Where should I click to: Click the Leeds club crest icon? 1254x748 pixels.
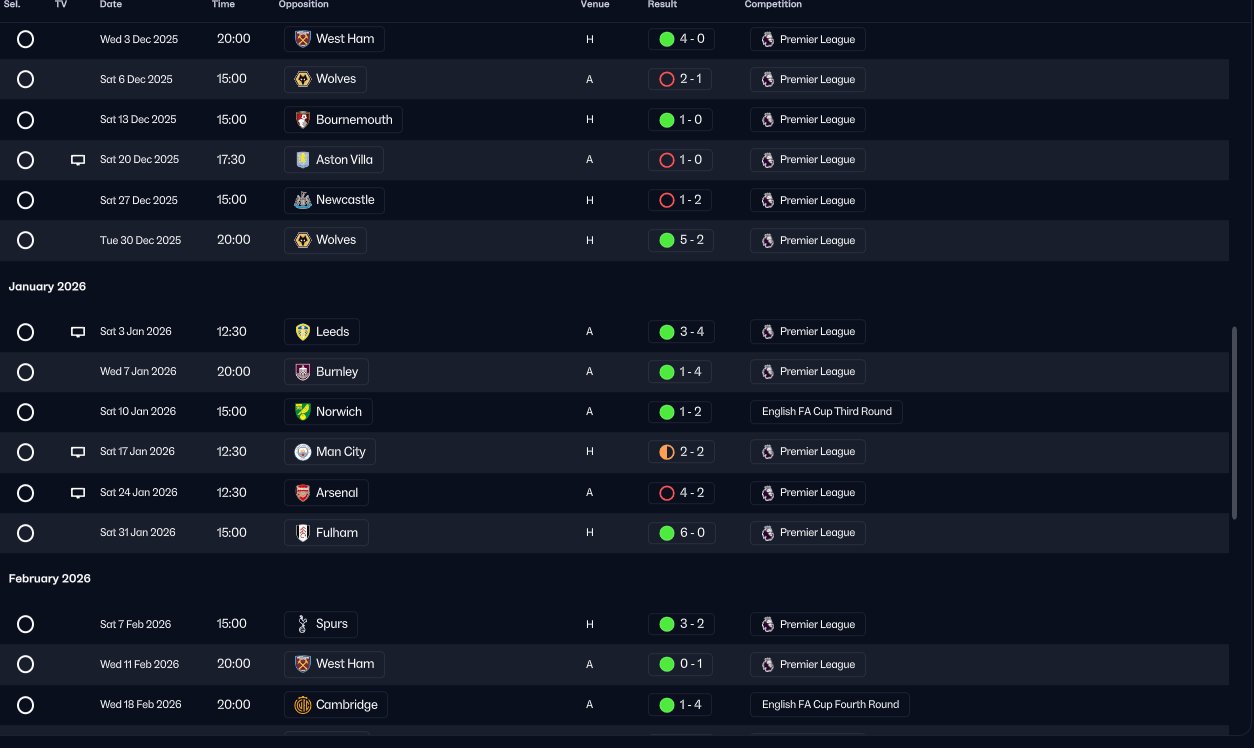(302, 332)
